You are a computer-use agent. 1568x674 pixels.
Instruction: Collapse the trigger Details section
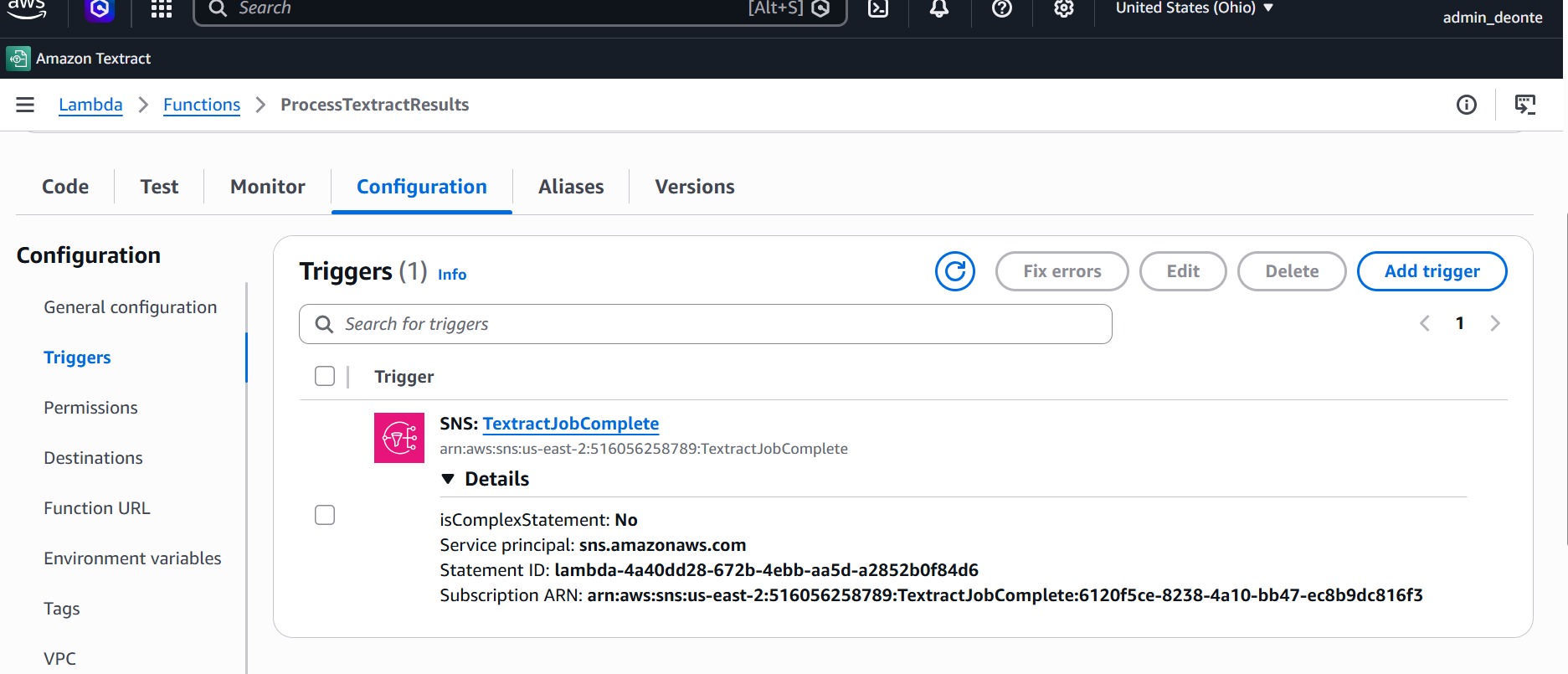pos(486,479)
